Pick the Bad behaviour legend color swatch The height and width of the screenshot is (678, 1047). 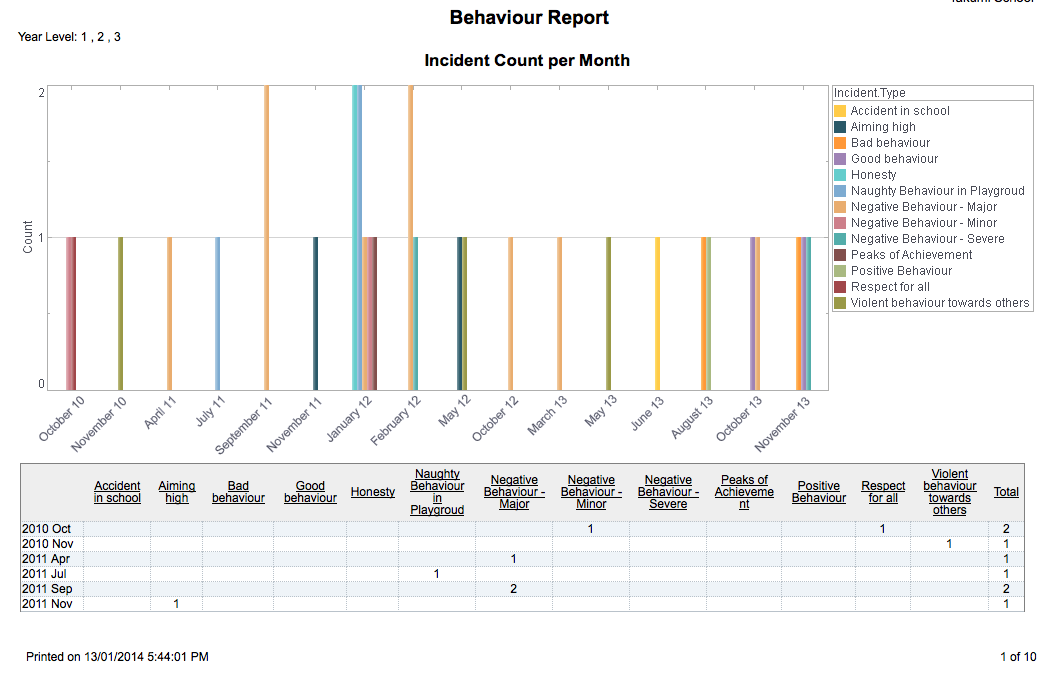click(x=840, y=143)
